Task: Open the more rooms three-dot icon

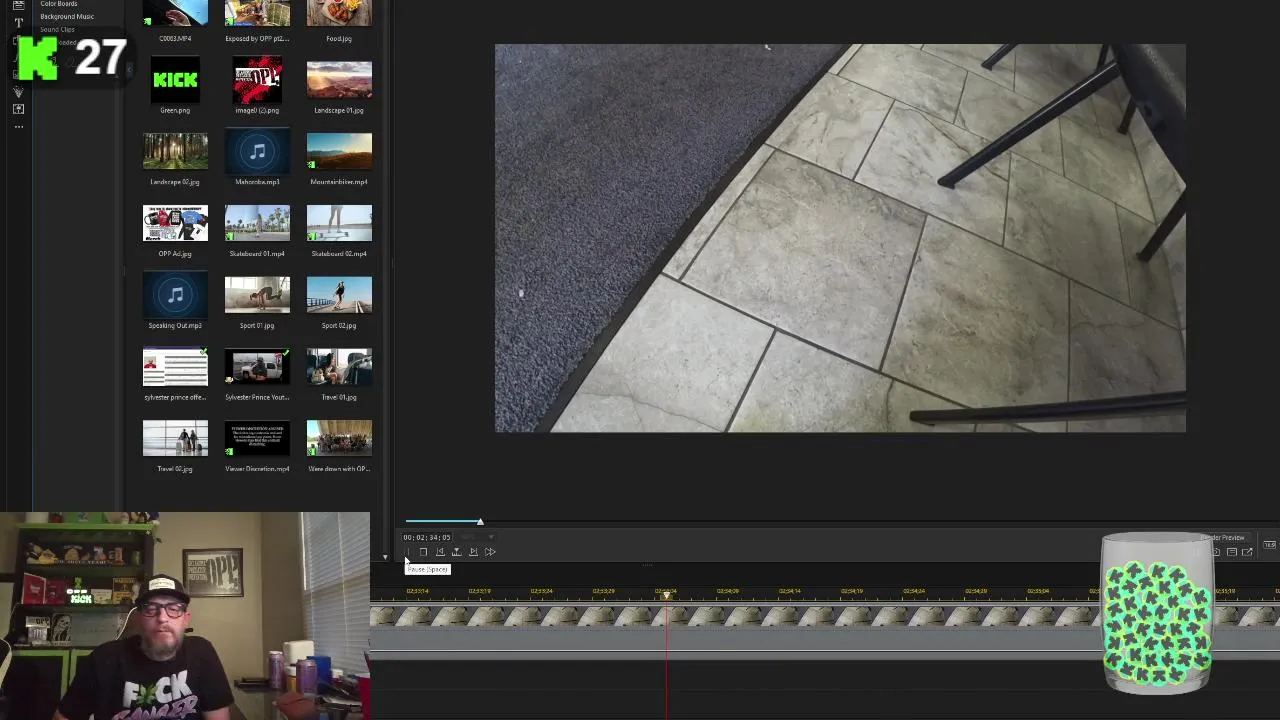Action: click(18, 127)
